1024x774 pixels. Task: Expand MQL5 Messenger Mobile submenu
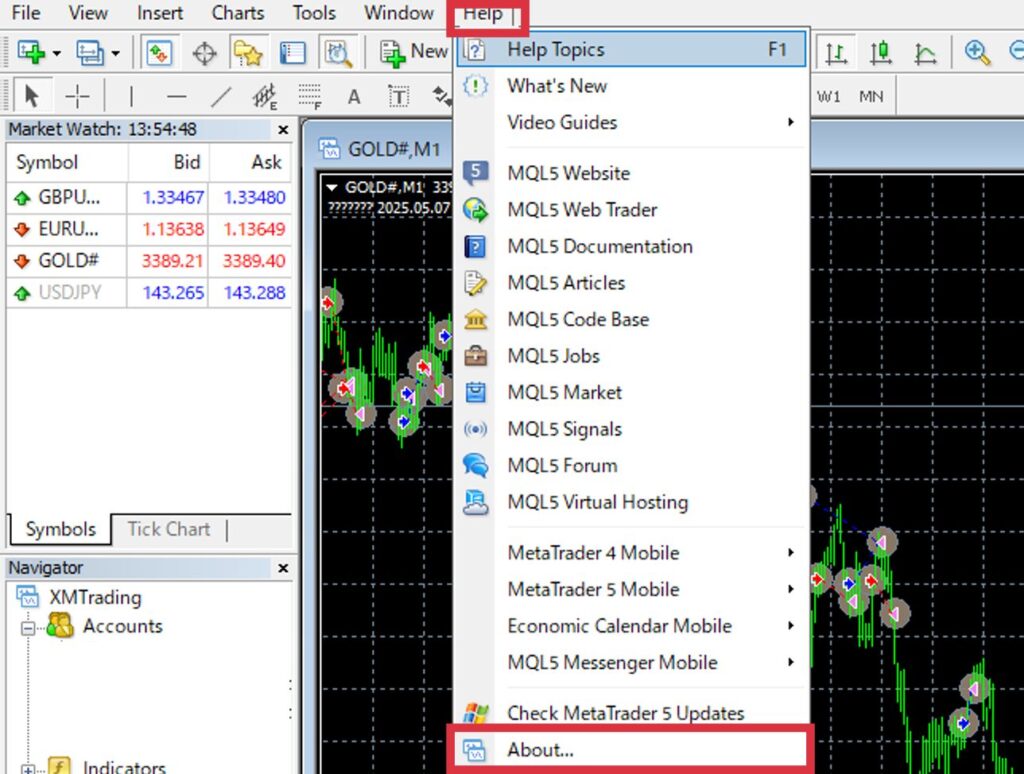click(x=632, y=662)
